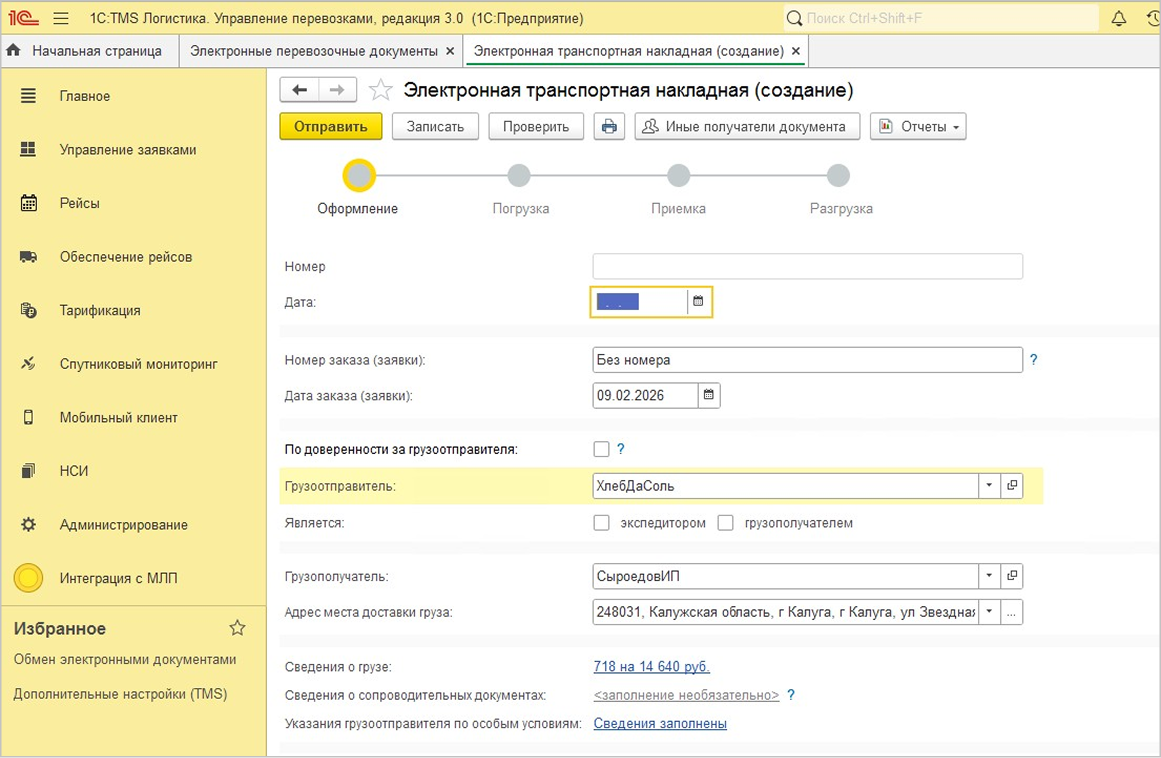Viewport: 1161px width, 758px height.
Task: Expand the Грузополучатель dropdown list
Action: tap(988, 576)
